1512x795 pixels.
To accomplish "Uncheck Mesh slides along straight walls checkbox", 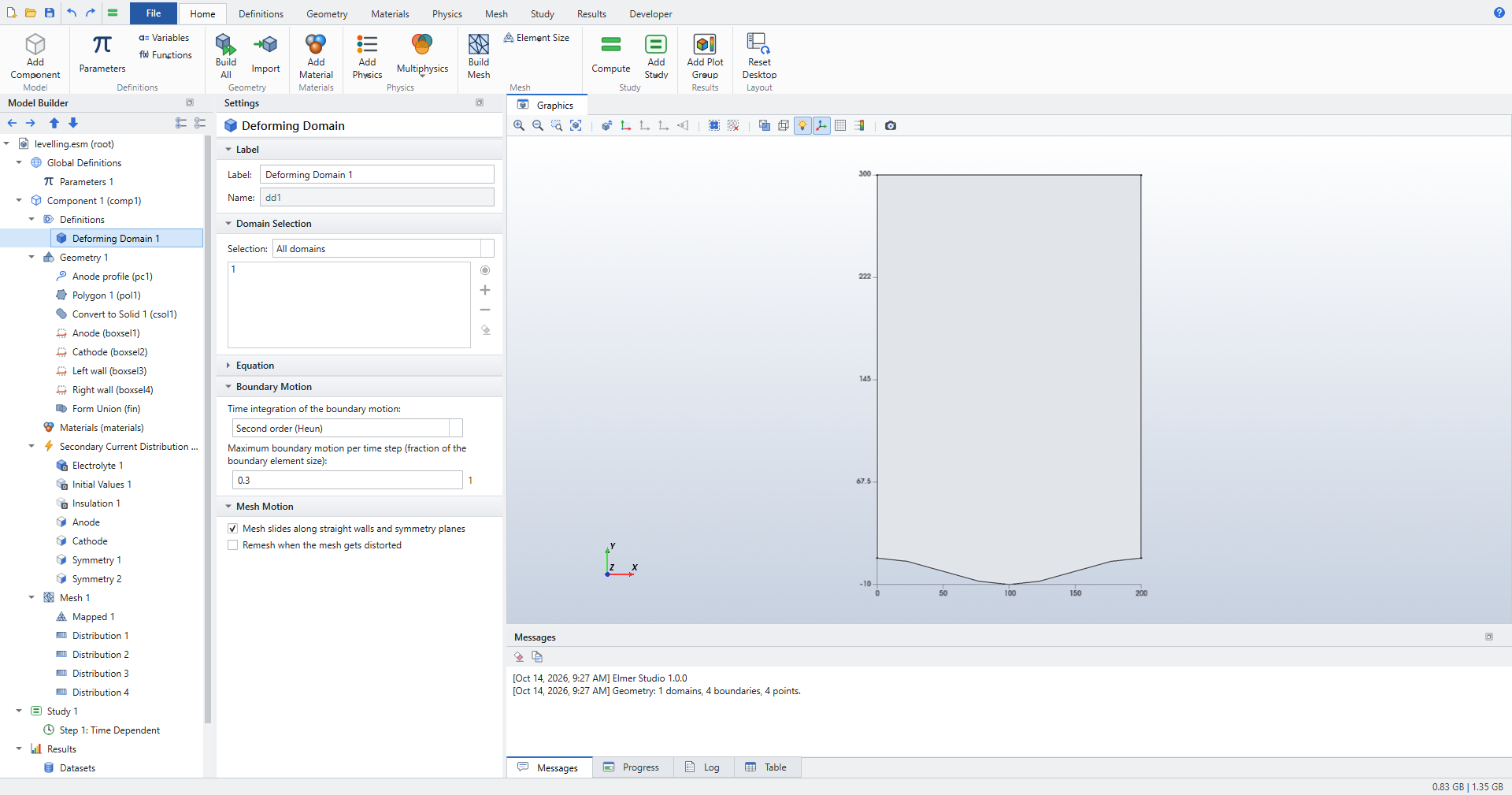I will tap(232, 529).
